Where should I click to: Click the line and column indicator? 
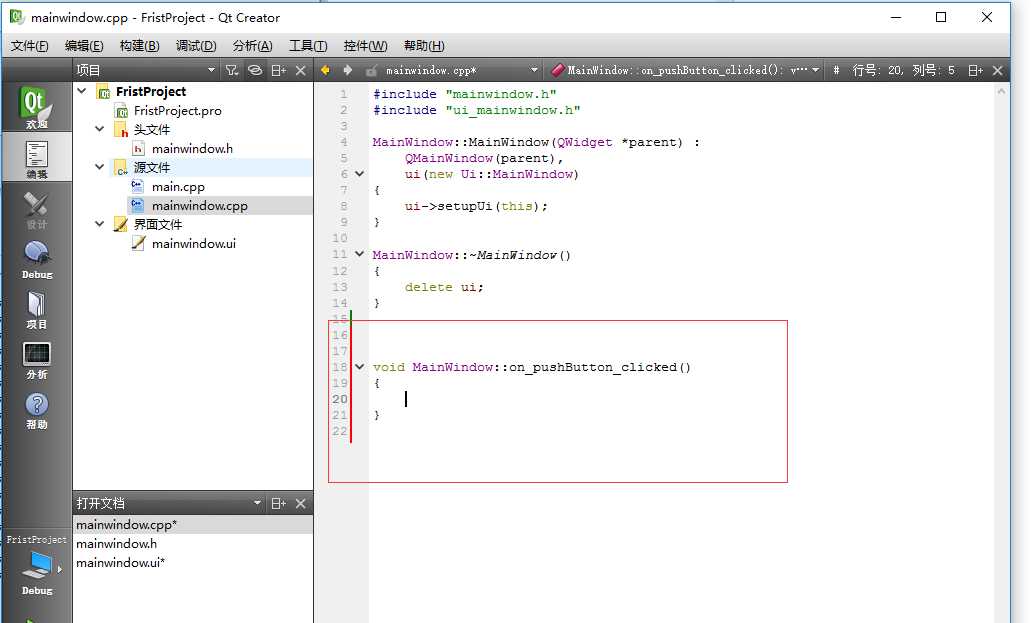coord(903,70)
